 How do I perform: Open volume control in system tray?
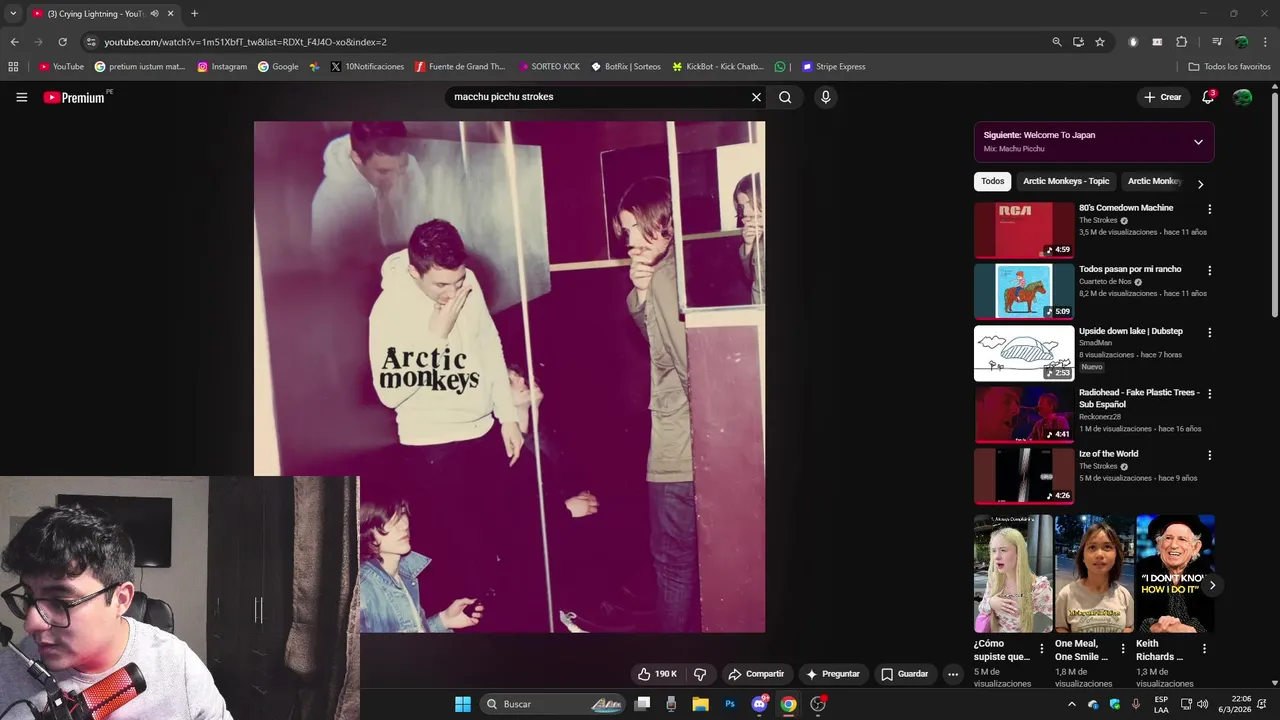tap(1202, 704)
